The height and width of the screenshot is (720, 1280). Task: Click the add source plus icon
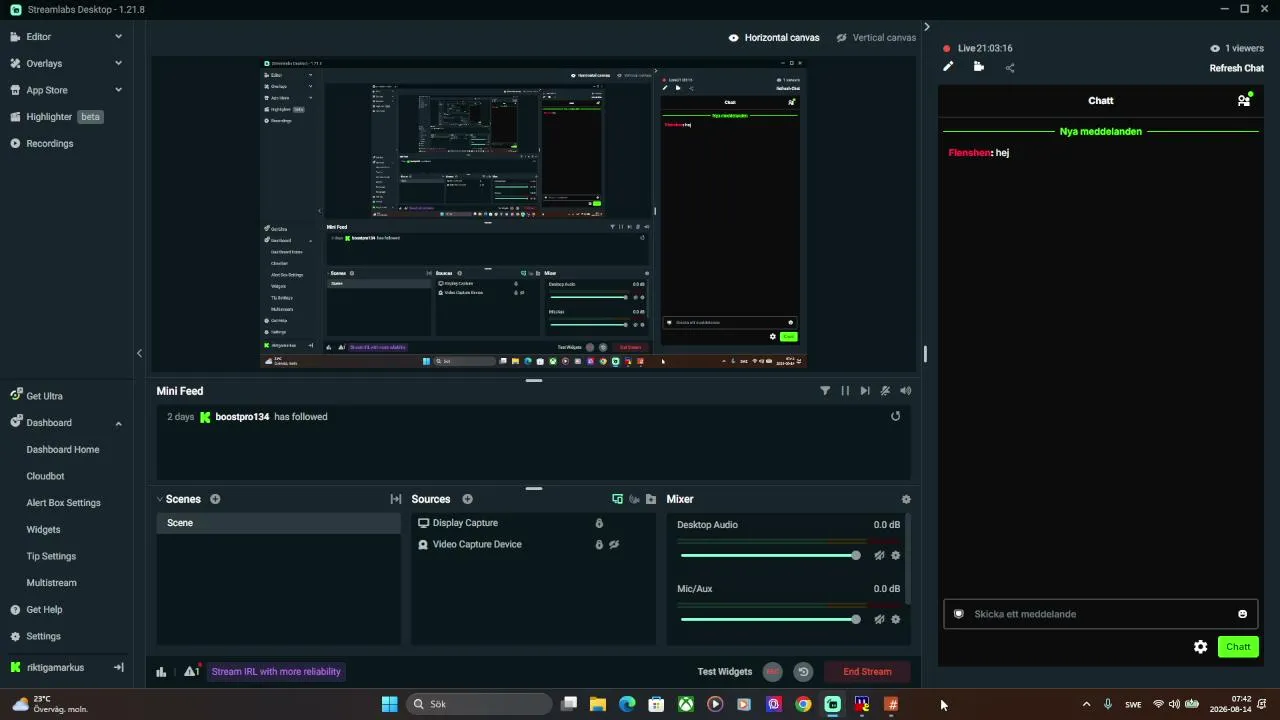tap(467, 499)
